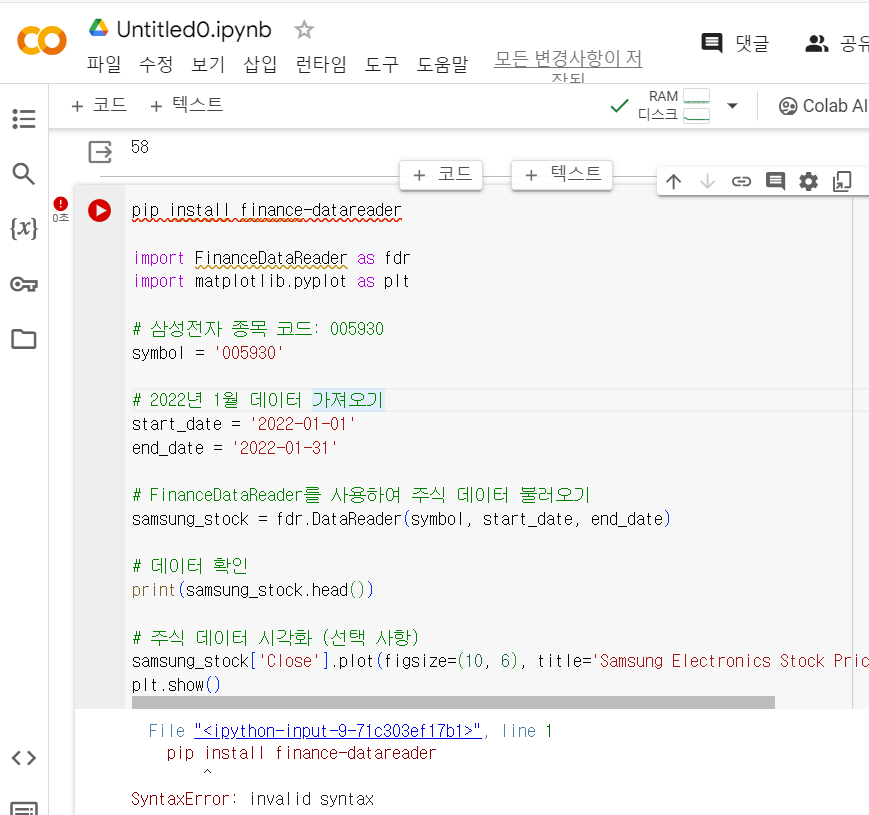This screenshot has width=869, height=815.
Task: Click the 공유 share button
Action: (x=837, y=43)
